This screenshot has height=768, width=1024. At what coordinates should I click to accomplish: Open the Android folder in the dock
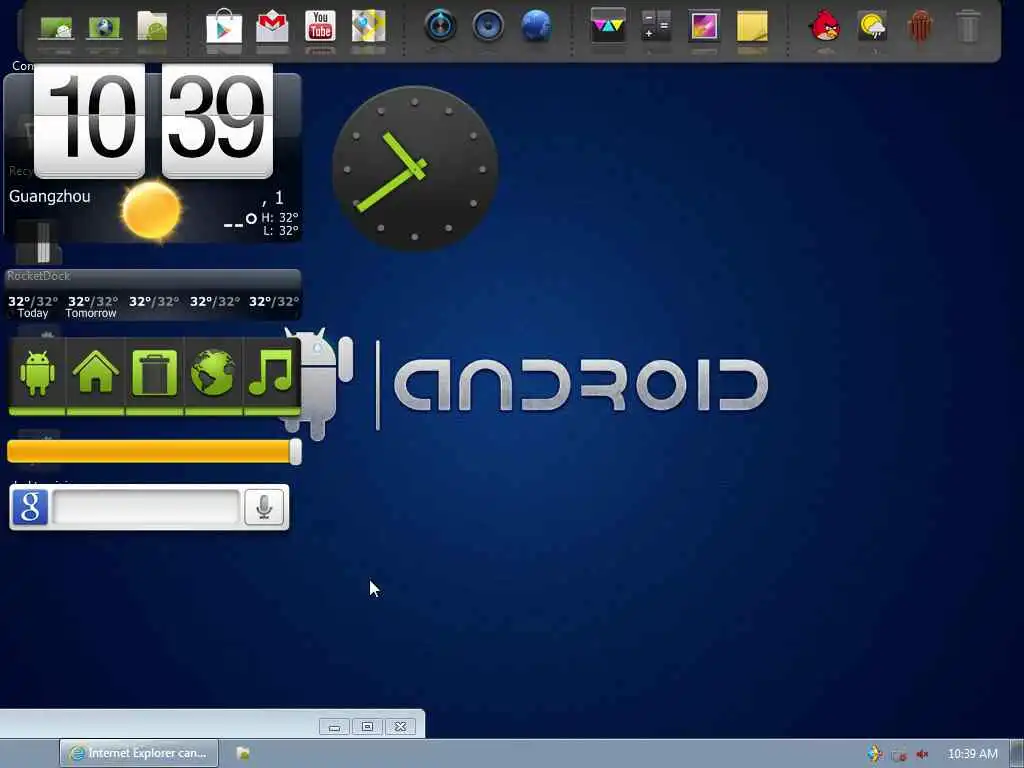point(152,26)
